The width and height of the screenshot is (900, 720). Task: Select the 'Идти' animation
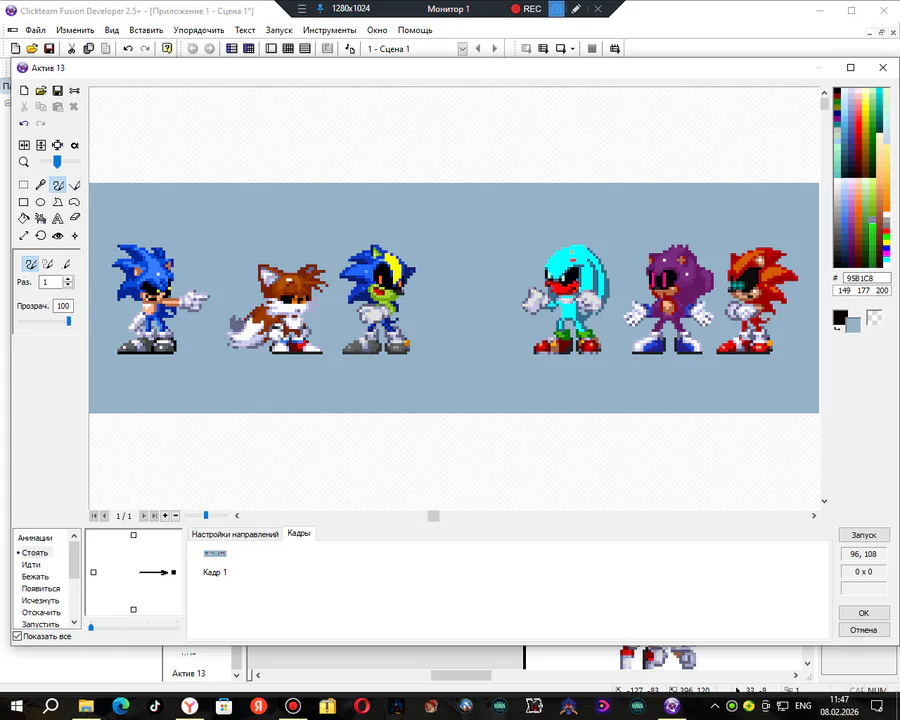point(31,564)
